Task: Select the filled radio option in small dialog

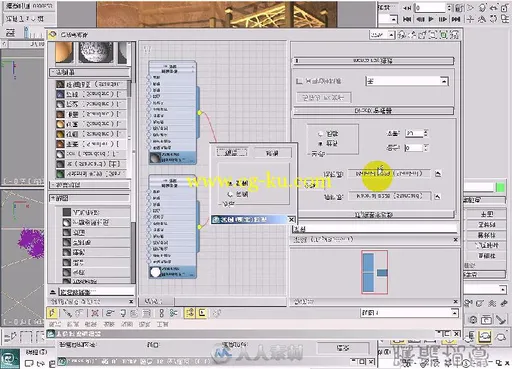Action: 230,183
